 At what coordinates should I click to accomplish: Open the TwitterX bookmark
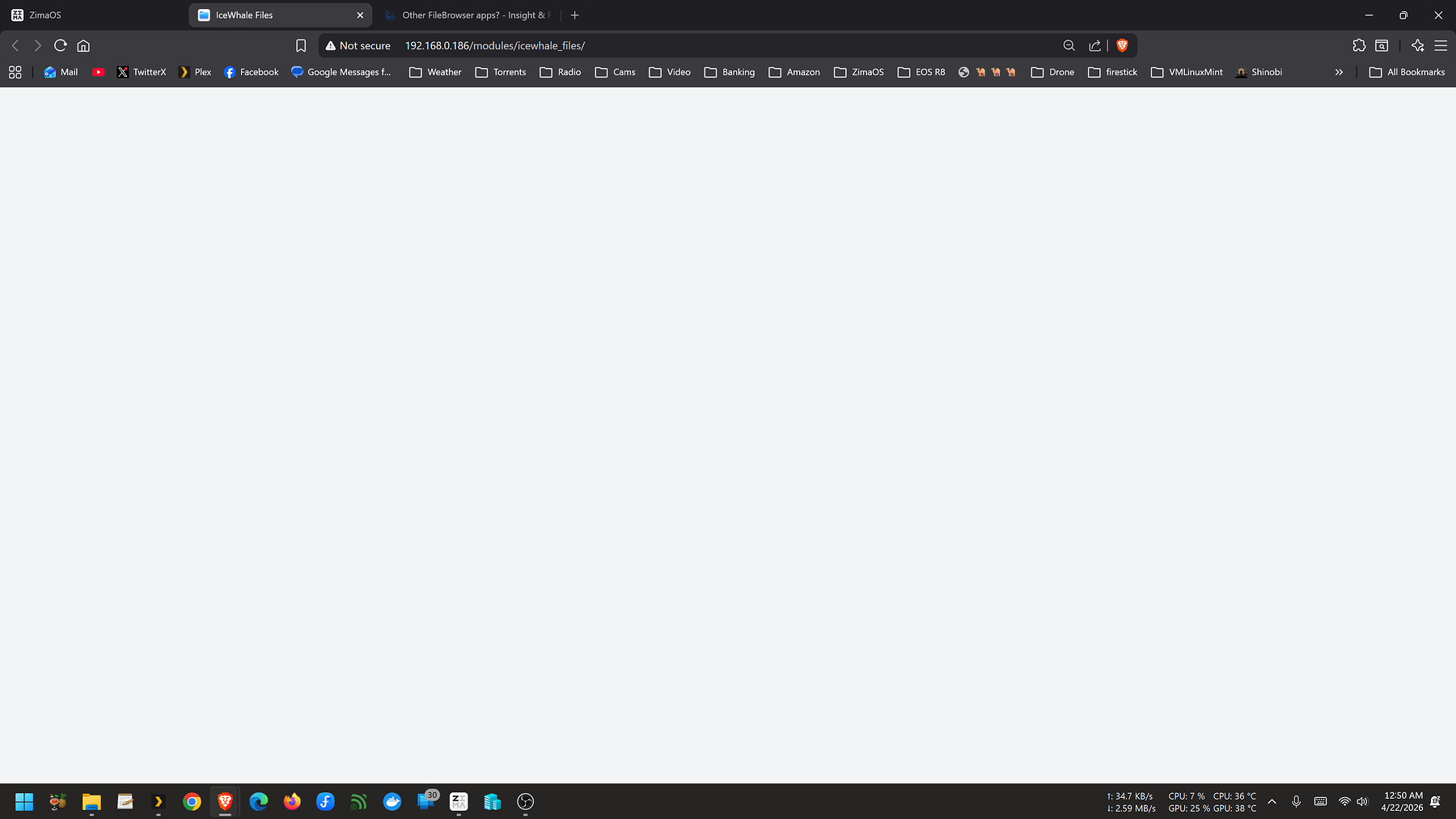141,72
